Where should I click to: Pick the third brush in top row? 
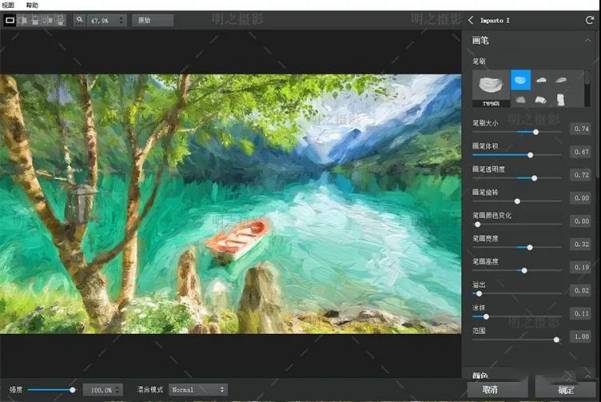[562, 80]
